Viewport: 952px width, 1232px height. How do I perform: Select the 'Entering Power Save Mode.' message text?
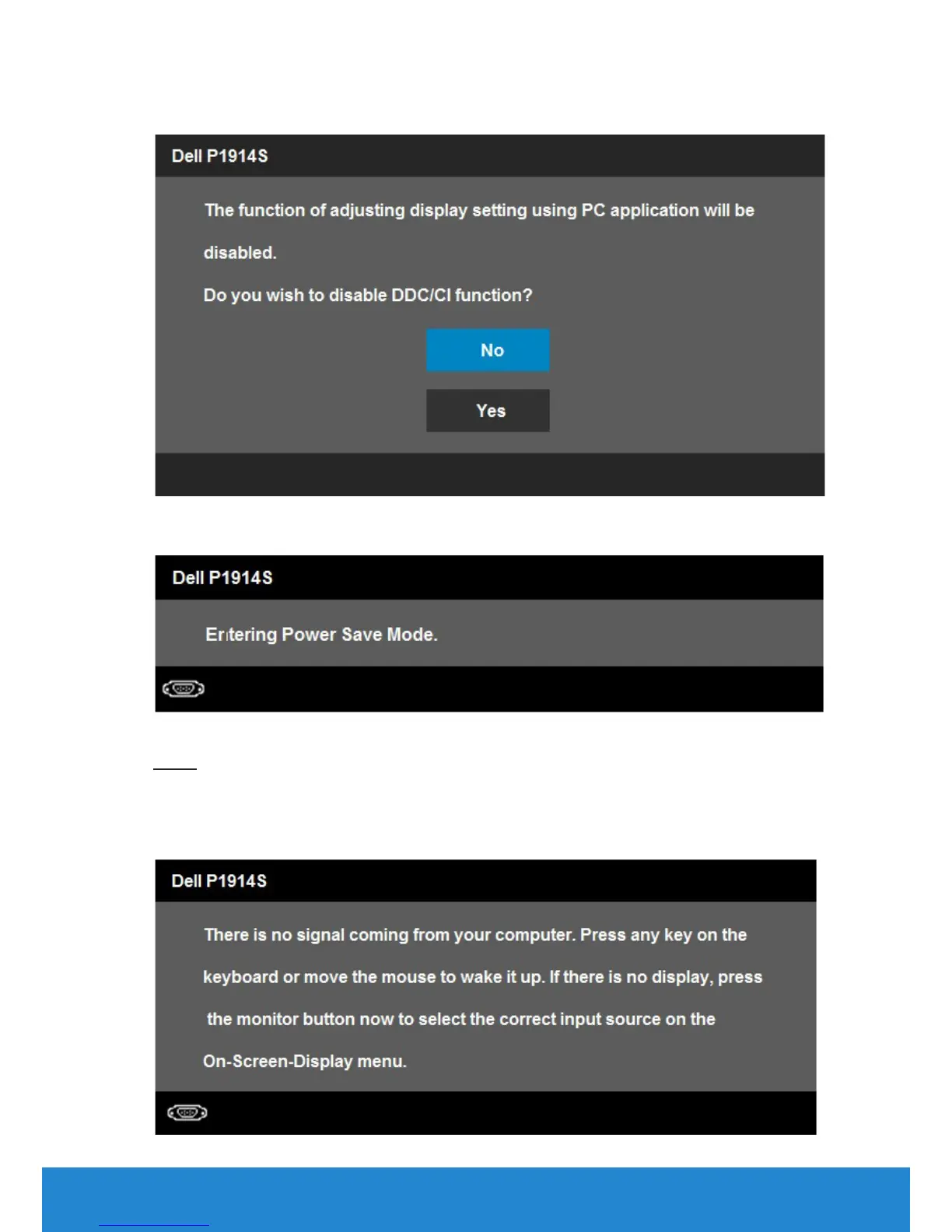pyautogui.click(x=321, y=635)
